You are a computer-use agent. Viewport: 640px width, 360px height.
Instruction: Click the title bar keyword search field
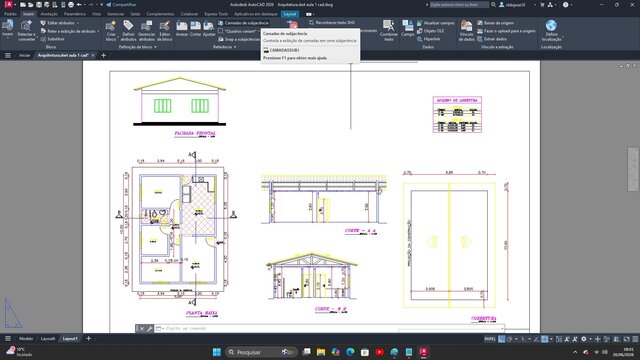pos(459,4)
